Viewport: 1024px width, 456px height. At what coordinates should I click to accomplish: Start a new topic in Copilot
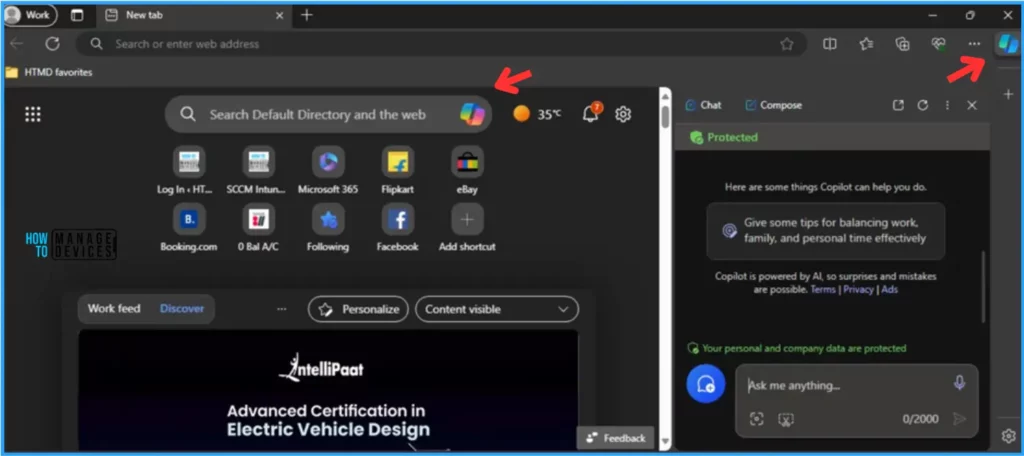click(x=705, y=384)
